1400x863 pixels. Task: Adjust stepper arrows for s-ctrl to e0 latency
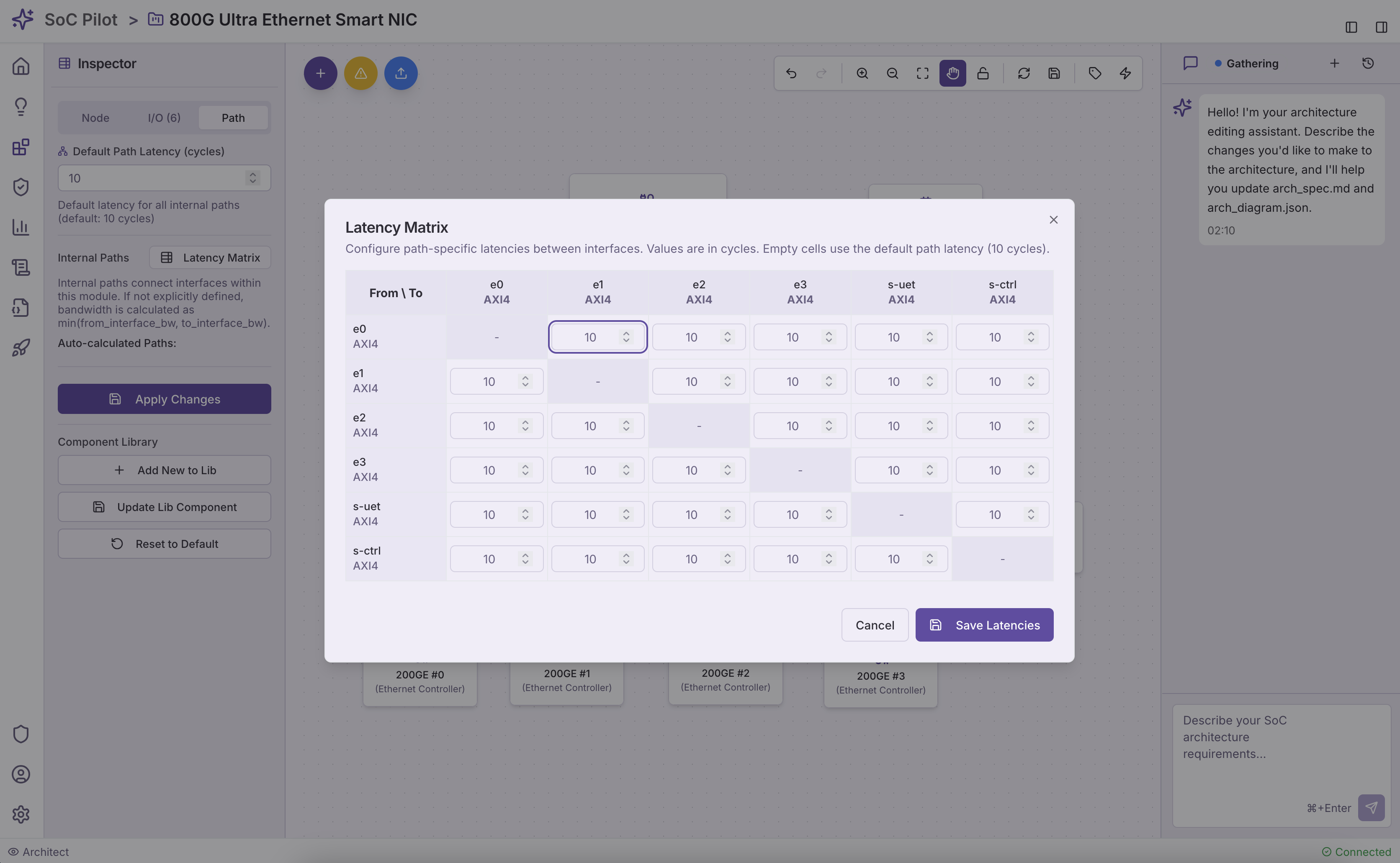525,559
